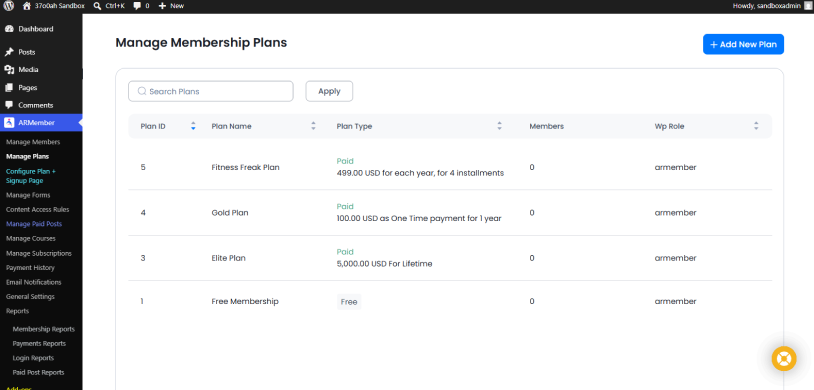The width and height of the screenshot is (814, 390).
Task: Open General Settings
Action: pos(30,297)
